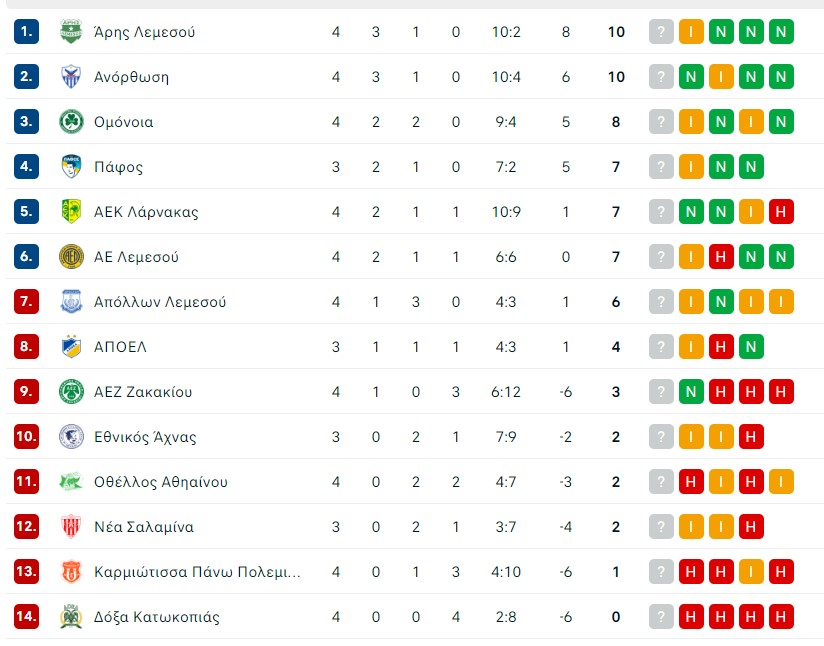Click the last orange I form box for Απόλλων Λεμεσού

(x=782, y=302)
